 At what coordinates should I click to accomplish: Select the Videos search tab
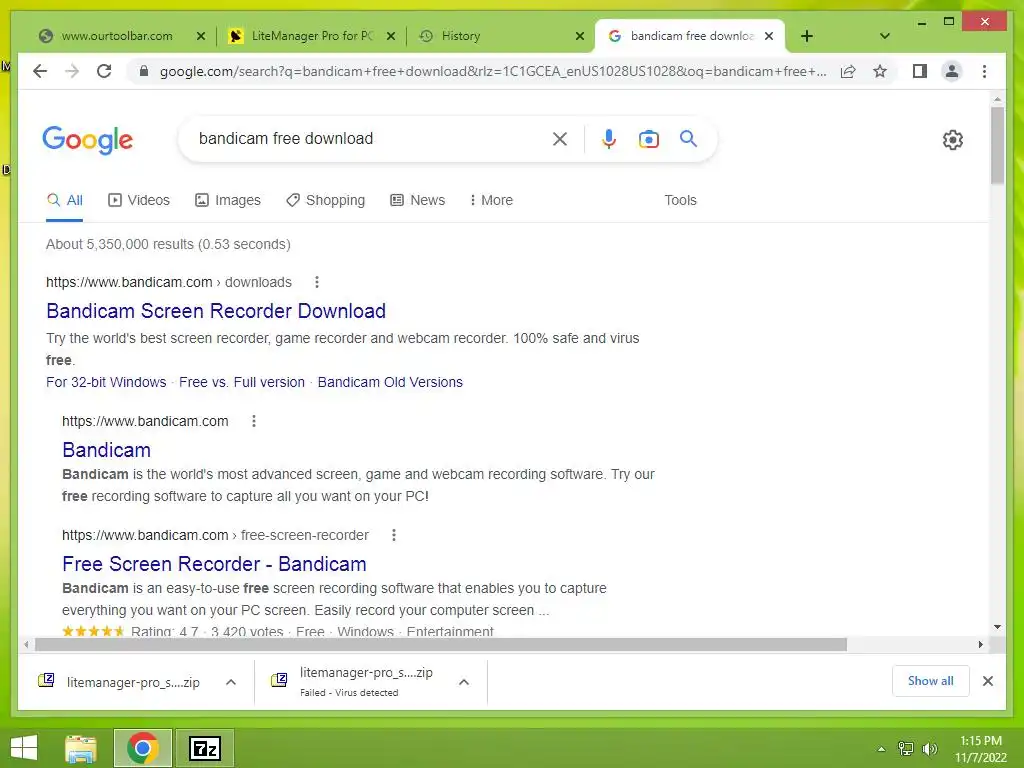pos(138,200)
